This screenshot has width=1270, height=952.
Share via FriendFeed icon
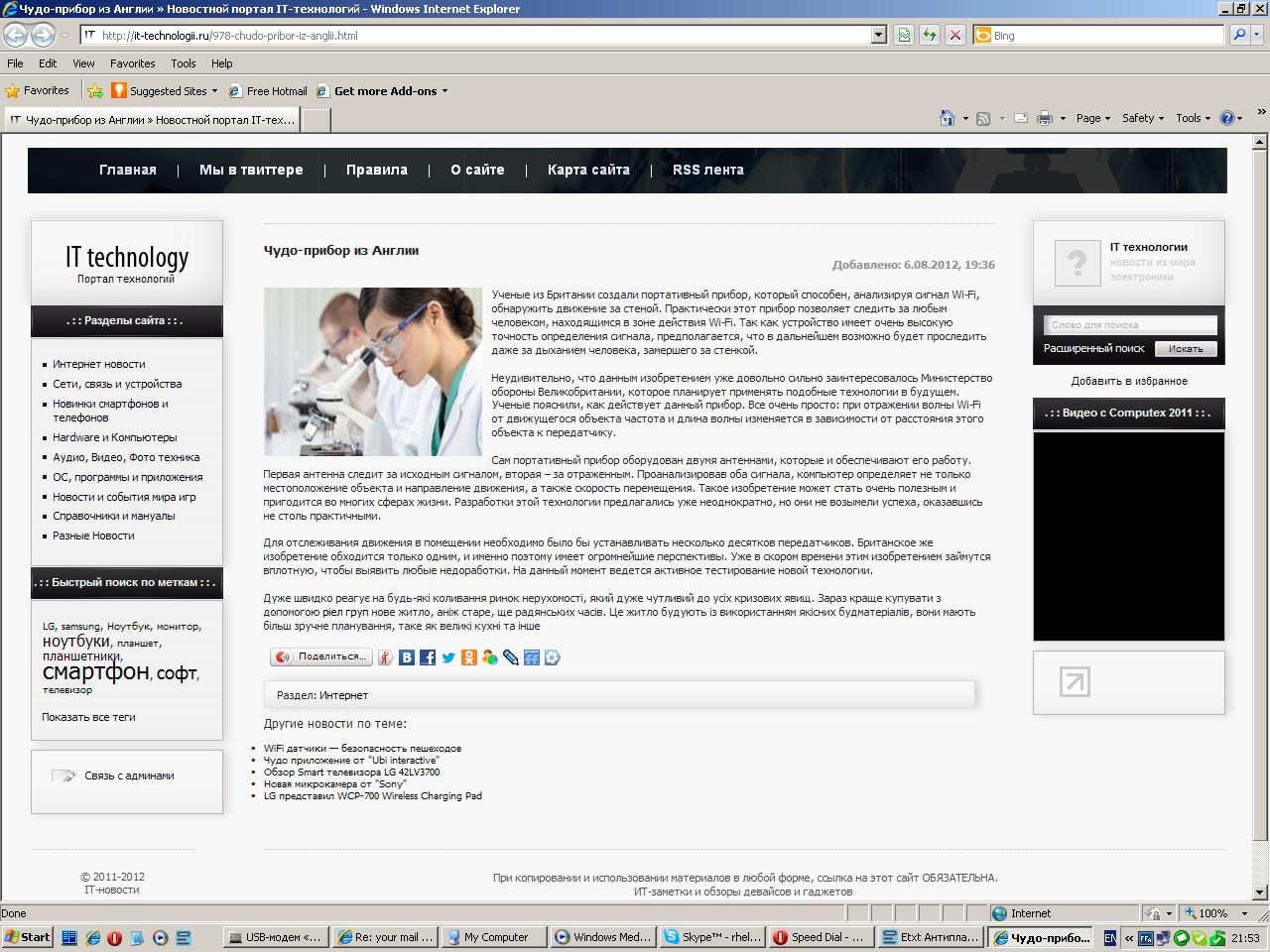[x=532, y=657]
